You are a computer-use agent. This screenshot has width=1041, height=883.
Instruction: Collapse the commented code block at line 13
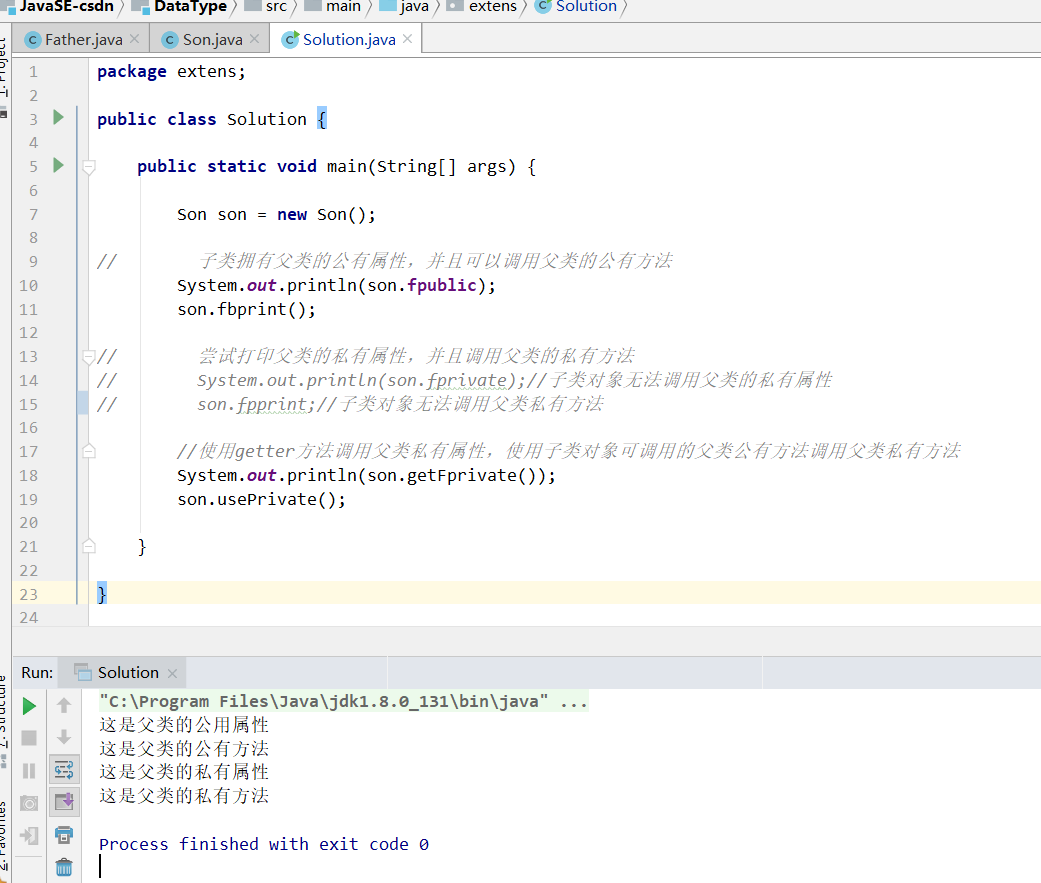tap(88, 355)
